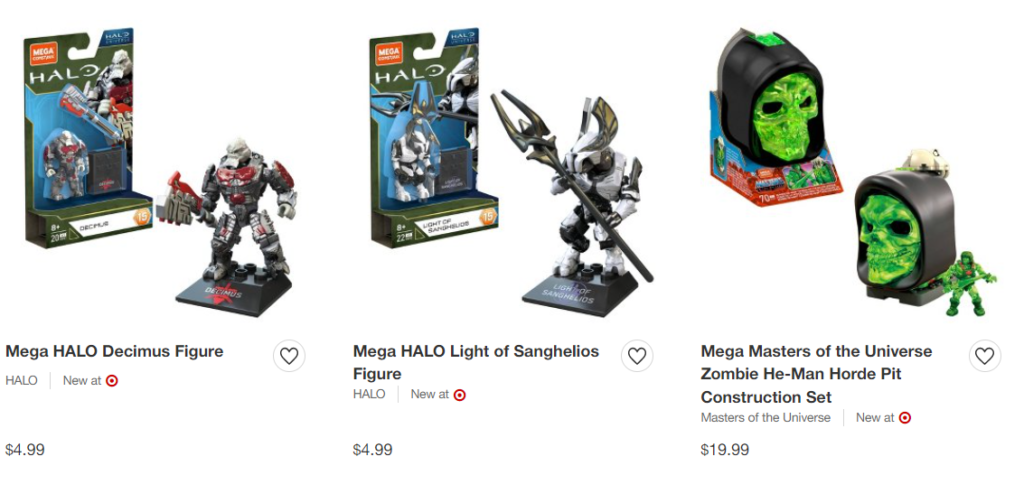Open Mega HALO Decimus Figure title link
Image resolution: width=1024 pixels, height=503 pixels.
(x=114, y=351)
